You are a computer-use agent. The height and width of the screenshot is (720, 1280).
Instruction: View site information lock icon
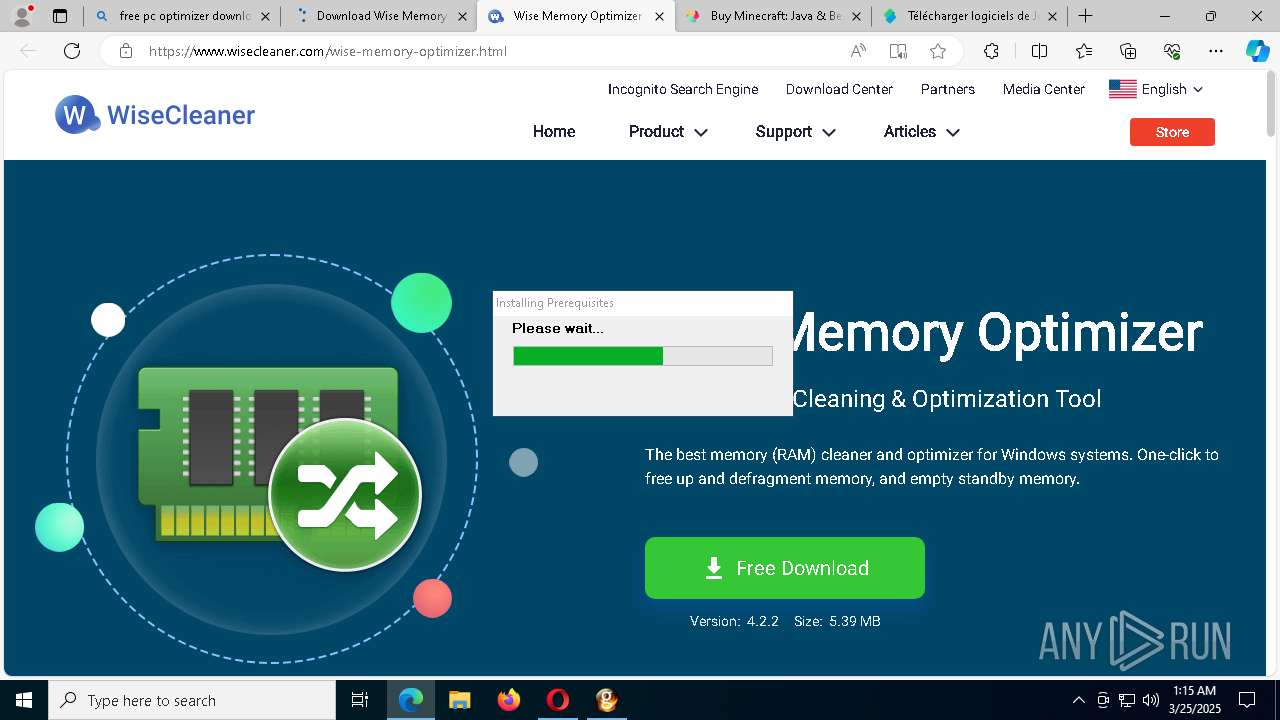pyautogui.click(x=125, y=51)
